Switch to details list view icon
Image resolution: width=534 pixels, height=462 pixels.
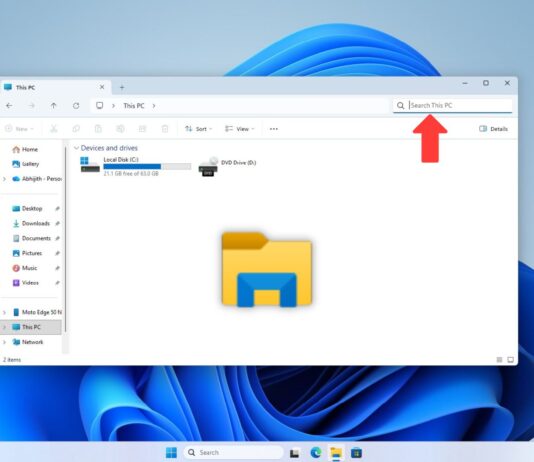[x=499, y=360]
